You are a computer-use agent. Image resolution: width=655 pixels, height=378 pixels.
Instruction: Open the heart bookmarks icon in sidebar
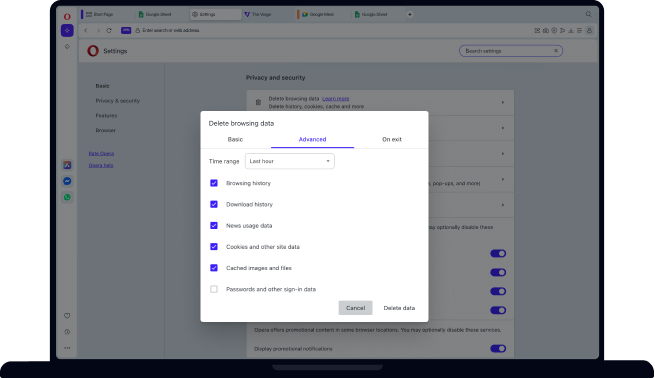point(67,316)
